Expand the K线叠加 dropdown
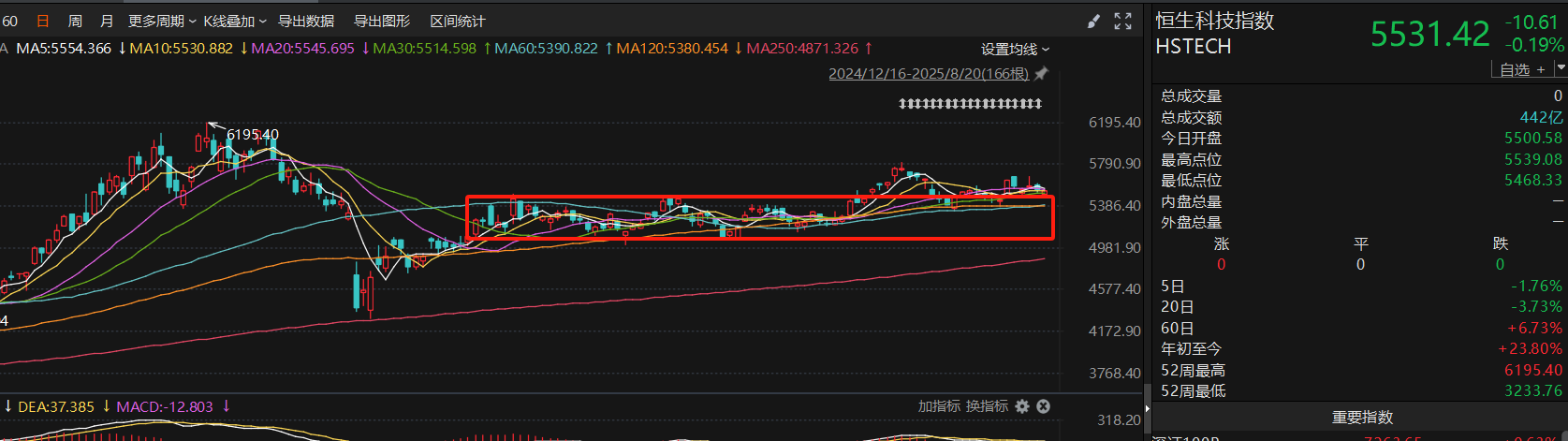Viewport: 1568px width, 441px height. click(235, 21)
